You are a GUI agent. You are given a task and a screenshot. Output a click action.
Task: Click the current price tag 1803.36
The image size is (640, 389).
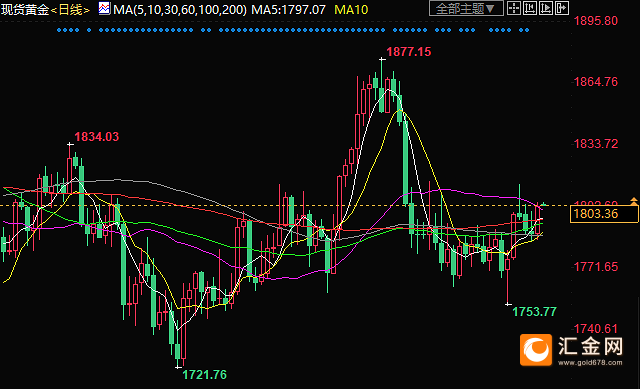click(604, 213)
